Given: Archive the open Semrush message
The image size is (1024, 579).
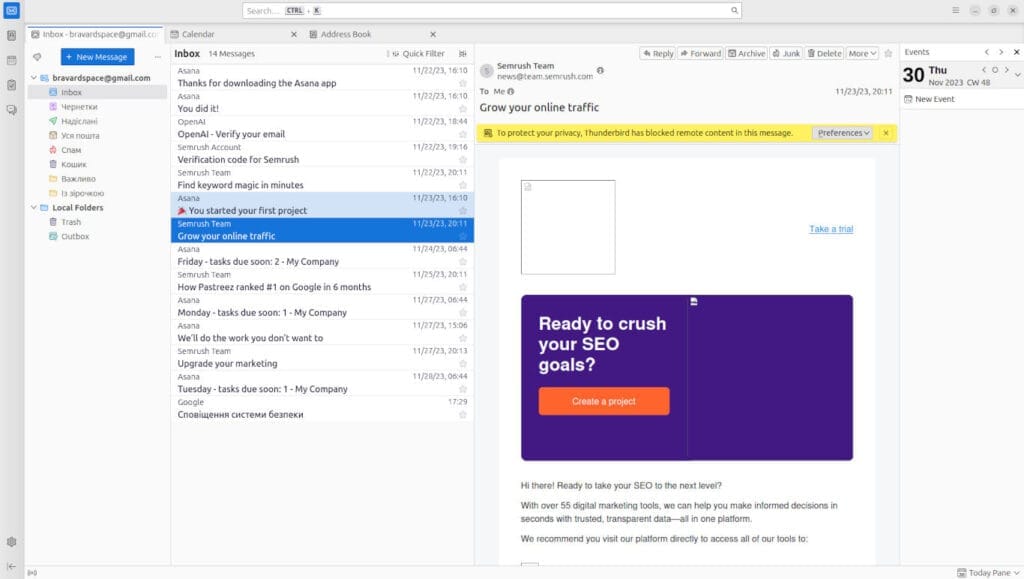Looking at the screenshot, I should point(746,53).
